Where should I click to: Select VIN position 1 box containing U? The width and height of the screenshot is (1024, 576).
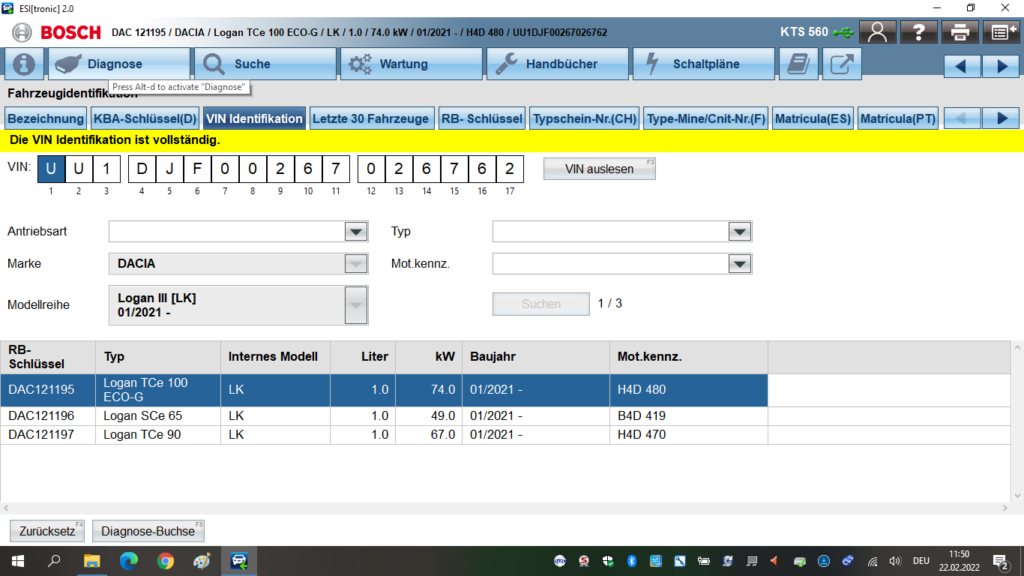pyautogui.click(x=51, y=169)
